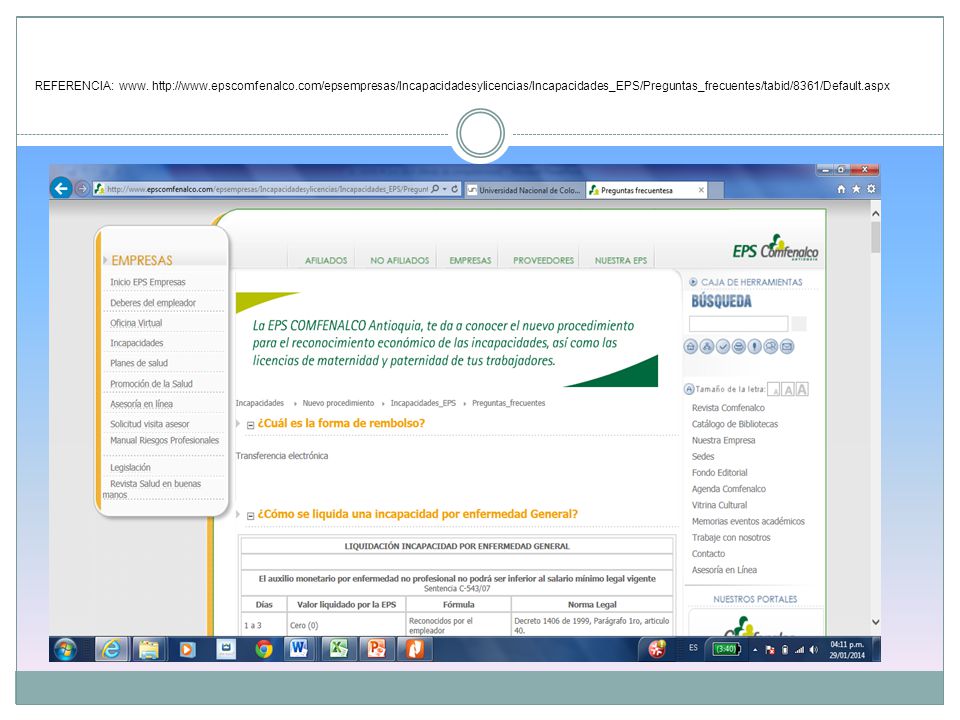Image resolution: width=960 pixels, height=720 pixels.
Task: Open Fondo Editorial link
Action: [719, 473]
